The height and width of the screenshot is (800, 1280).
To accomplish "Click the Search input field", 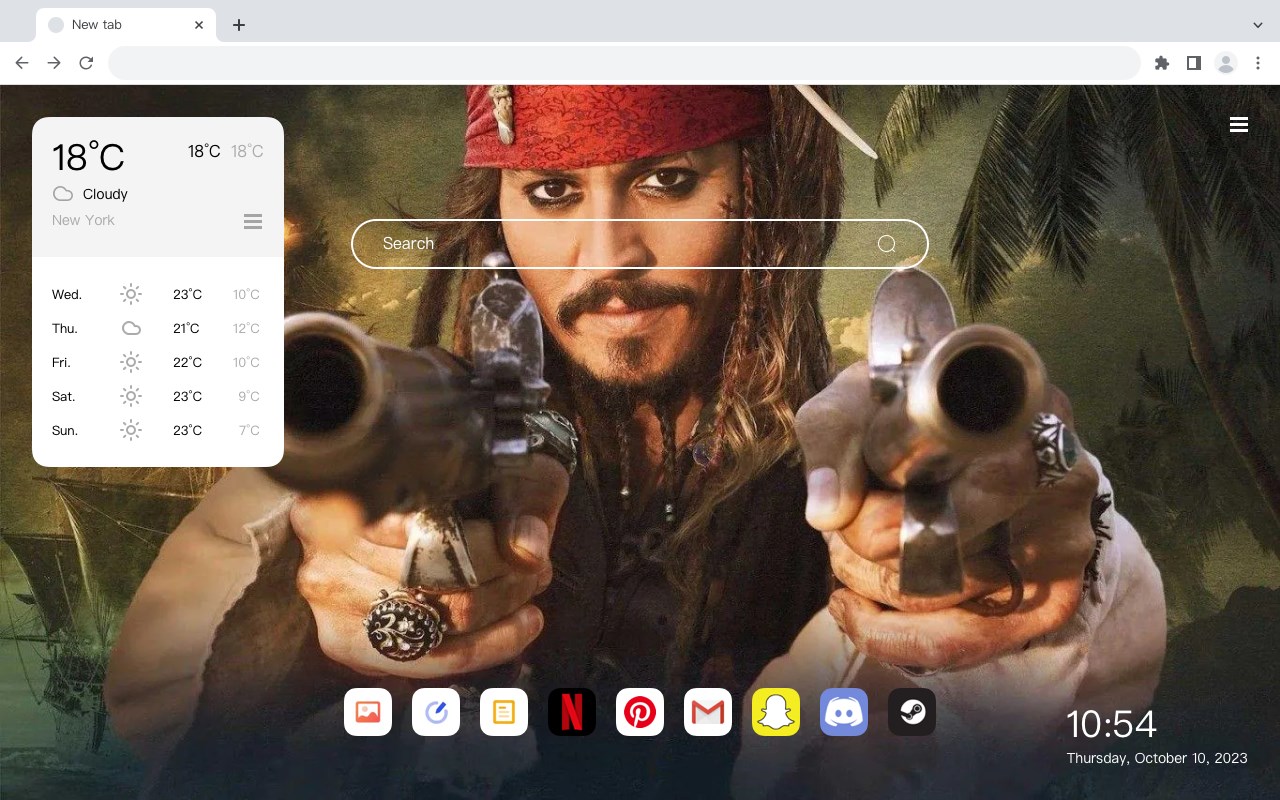I will point(640,244).
